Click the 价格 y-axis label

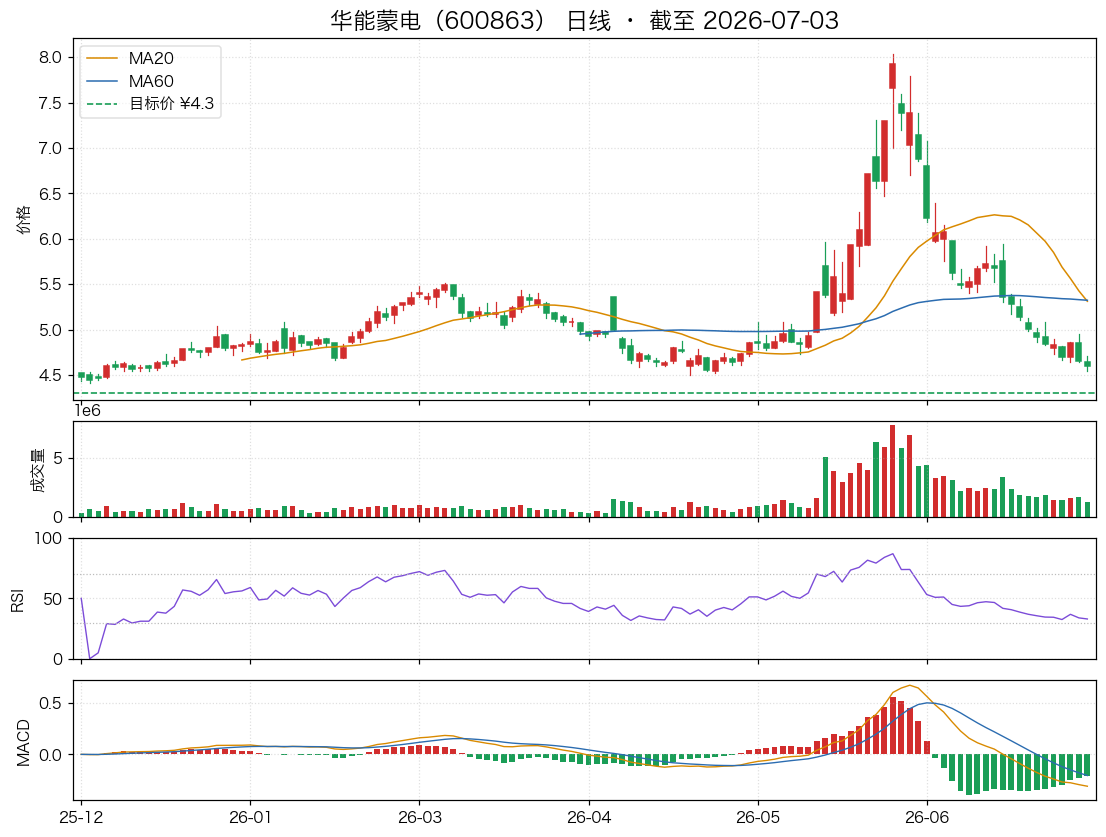(23, 219)
